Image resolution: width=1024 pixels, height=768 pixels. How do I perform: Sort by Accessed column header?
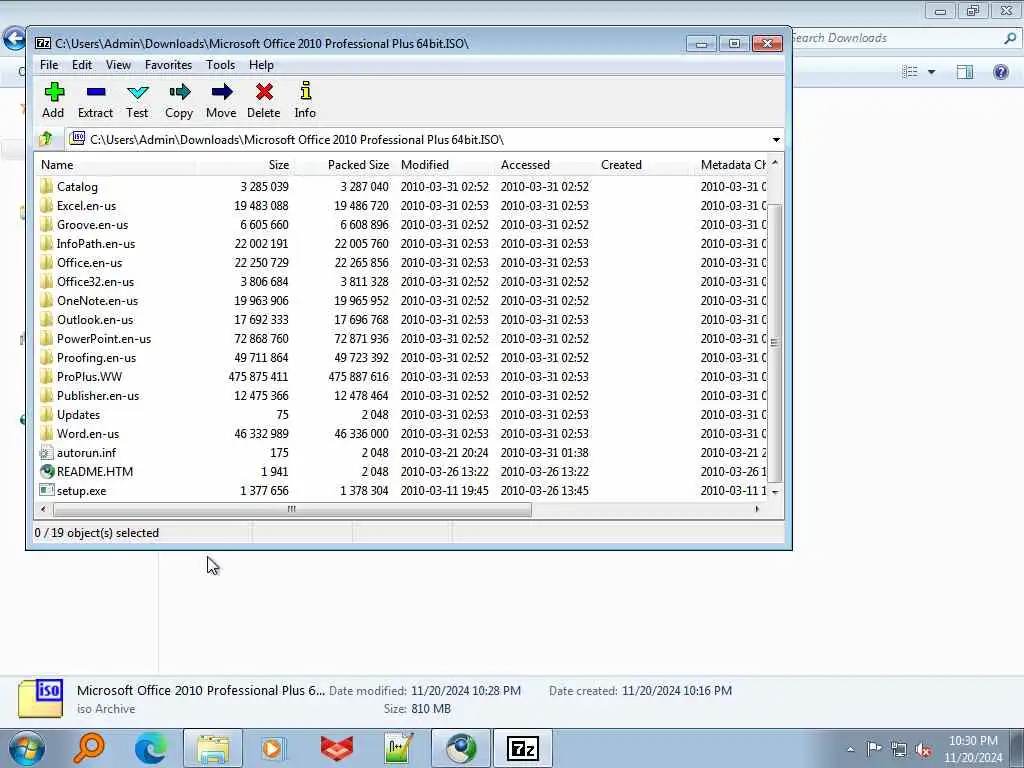tap(545, 165)
